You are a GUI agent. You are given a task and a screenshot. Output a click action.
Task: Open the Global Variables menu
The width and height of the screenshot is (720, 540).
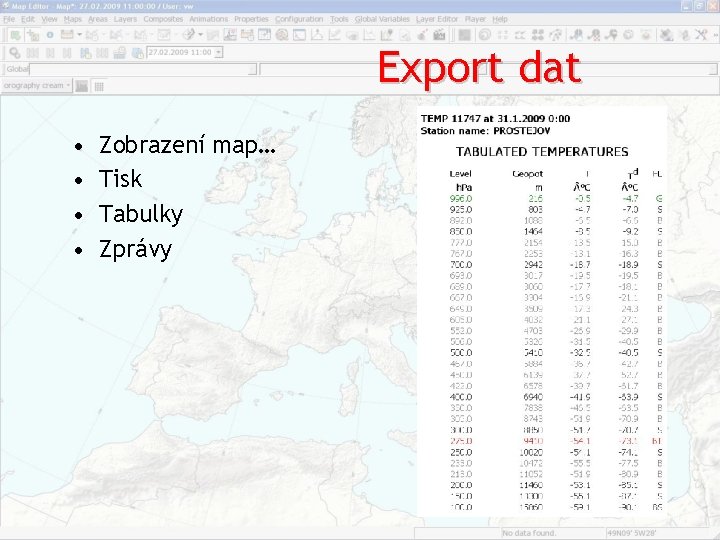(382, 19)
